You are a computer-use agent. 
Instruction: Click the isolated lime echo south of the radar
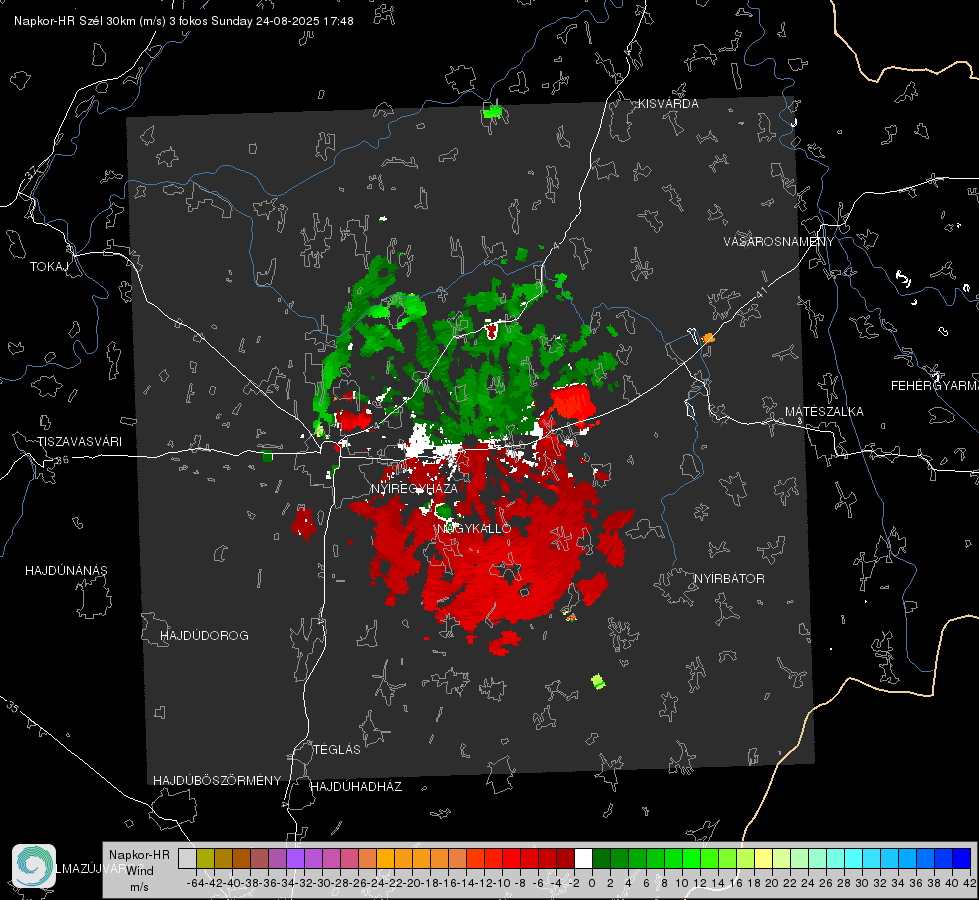[x=598, y=681]
